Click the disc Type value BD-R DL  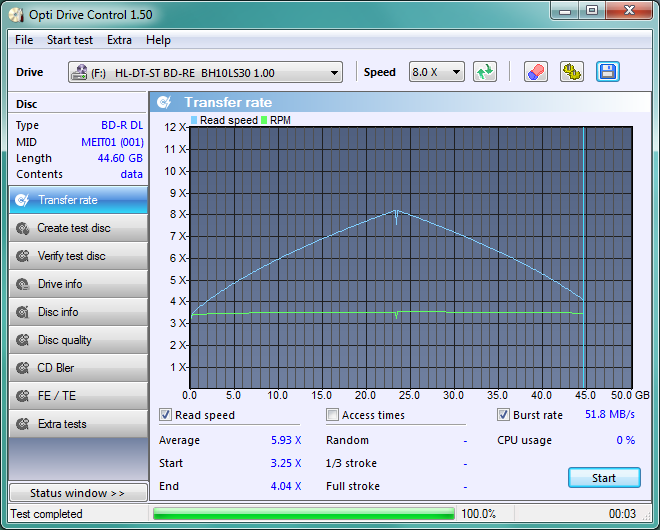click(122, 125)
